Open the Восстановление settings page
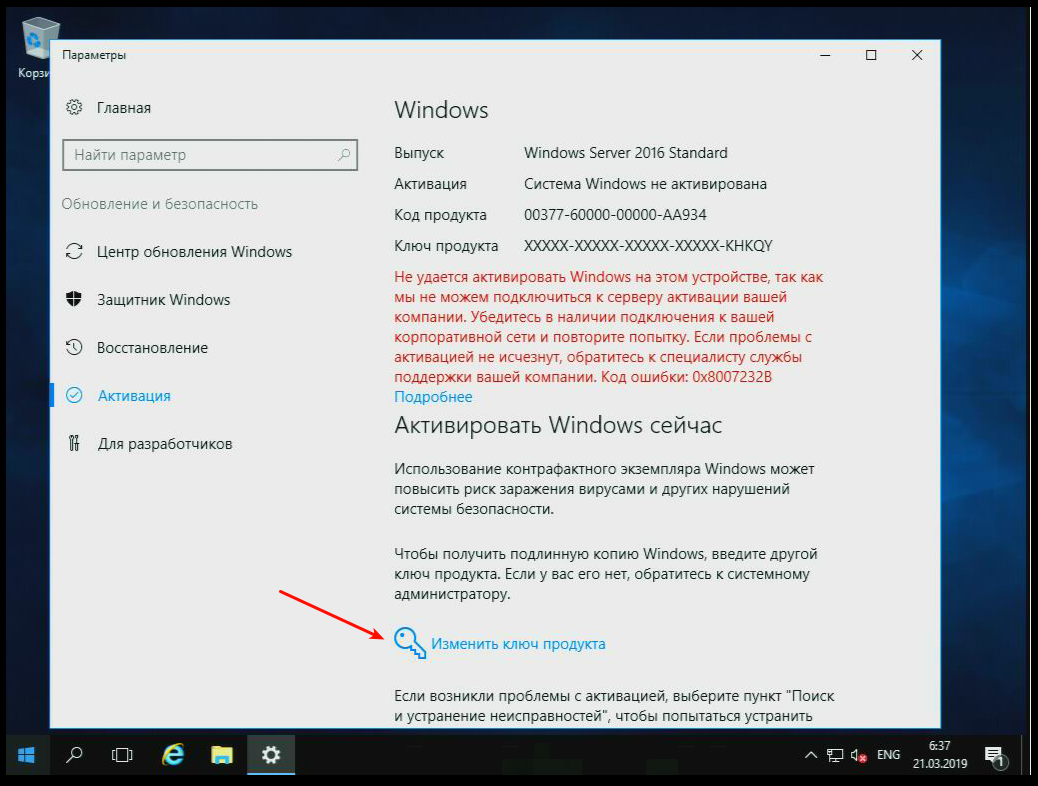This screenshot has height=786, width=1038. pyautogui.click(x=152, y=348)
